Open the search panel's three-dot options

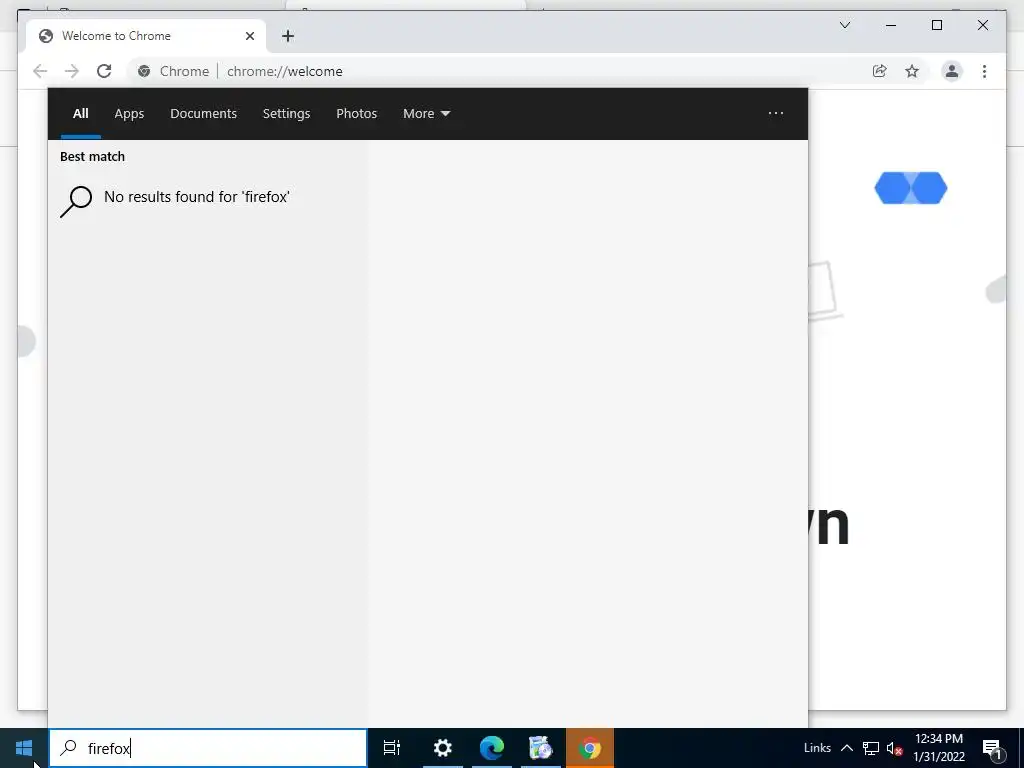pyautogui.click(x=776, y=113)
